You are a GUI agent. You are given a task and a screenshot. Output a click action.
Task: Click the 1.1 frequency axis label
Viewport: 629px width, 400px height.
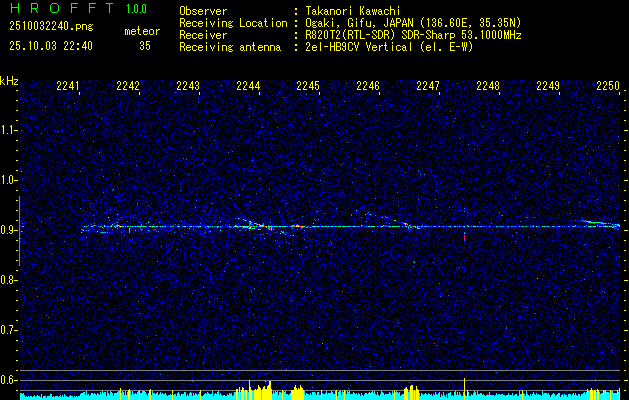(7, 130)
